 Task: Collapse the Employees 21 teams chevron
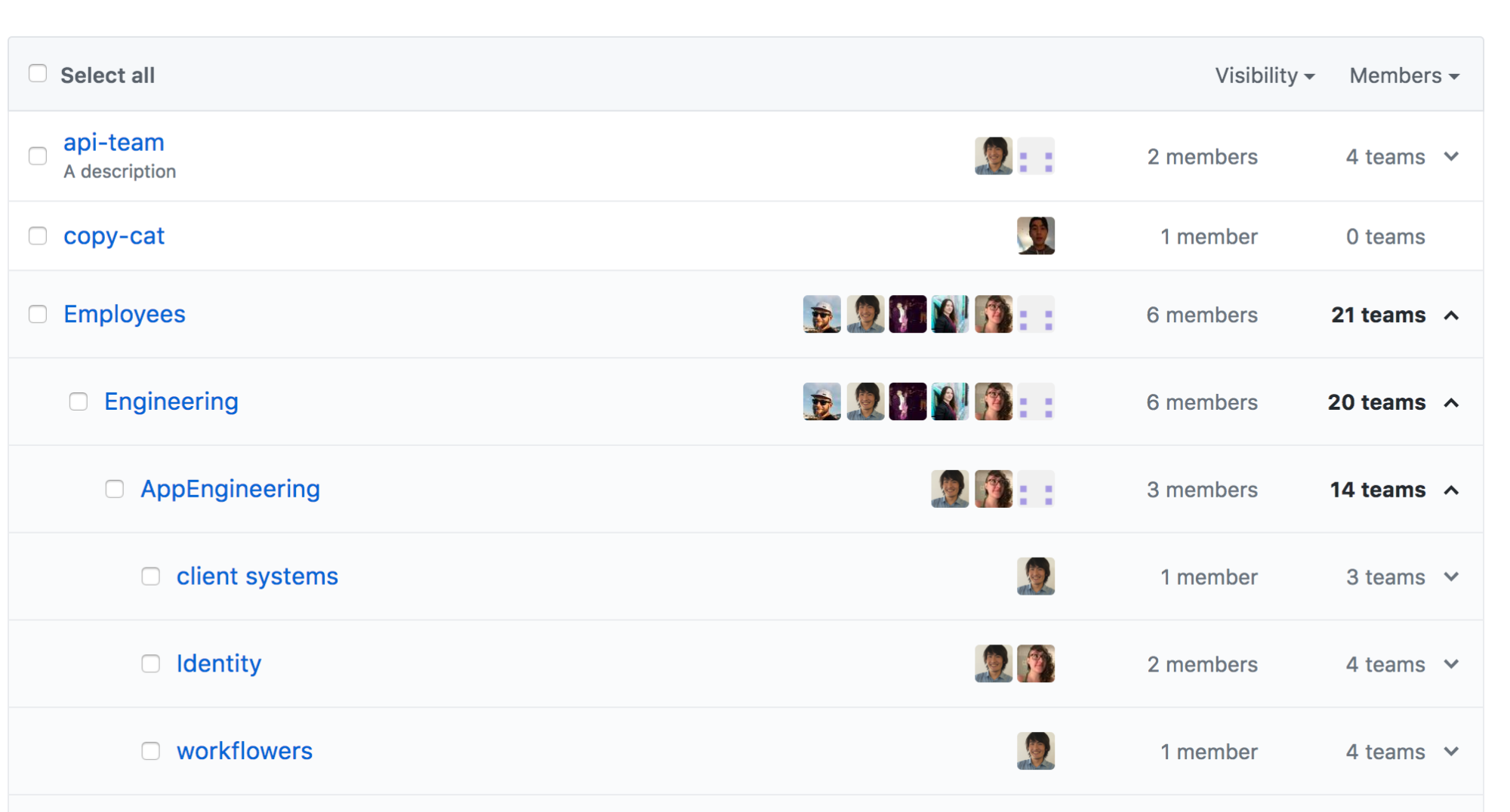tap(1451, 315)
